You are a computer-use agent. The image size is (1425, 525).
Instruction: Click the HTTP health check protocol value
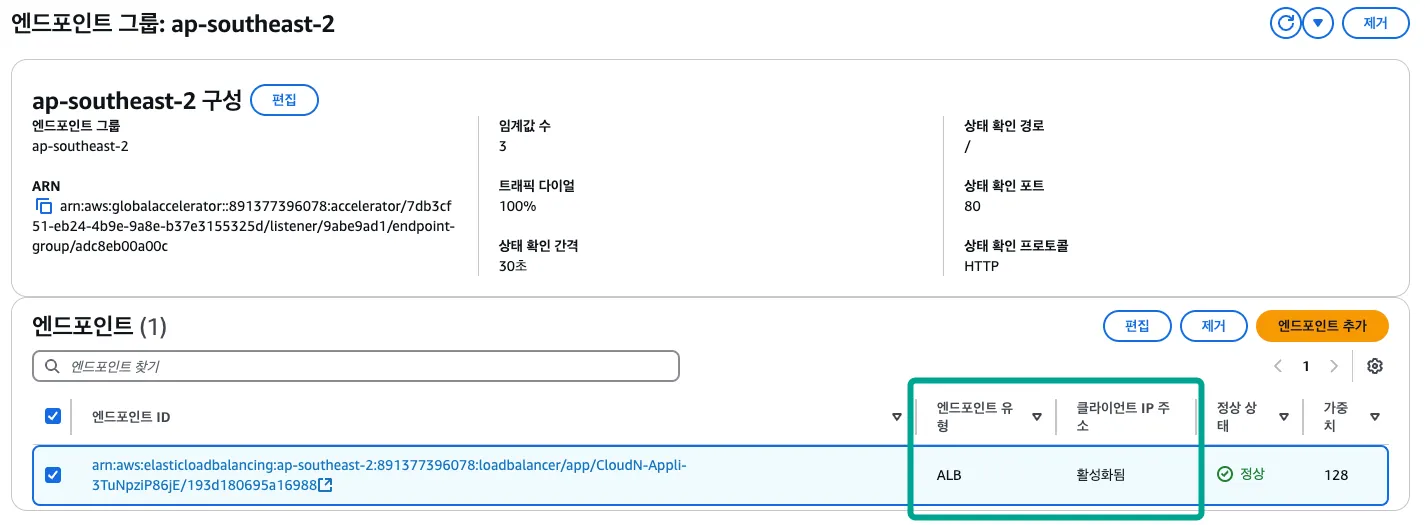click(981, 266)
